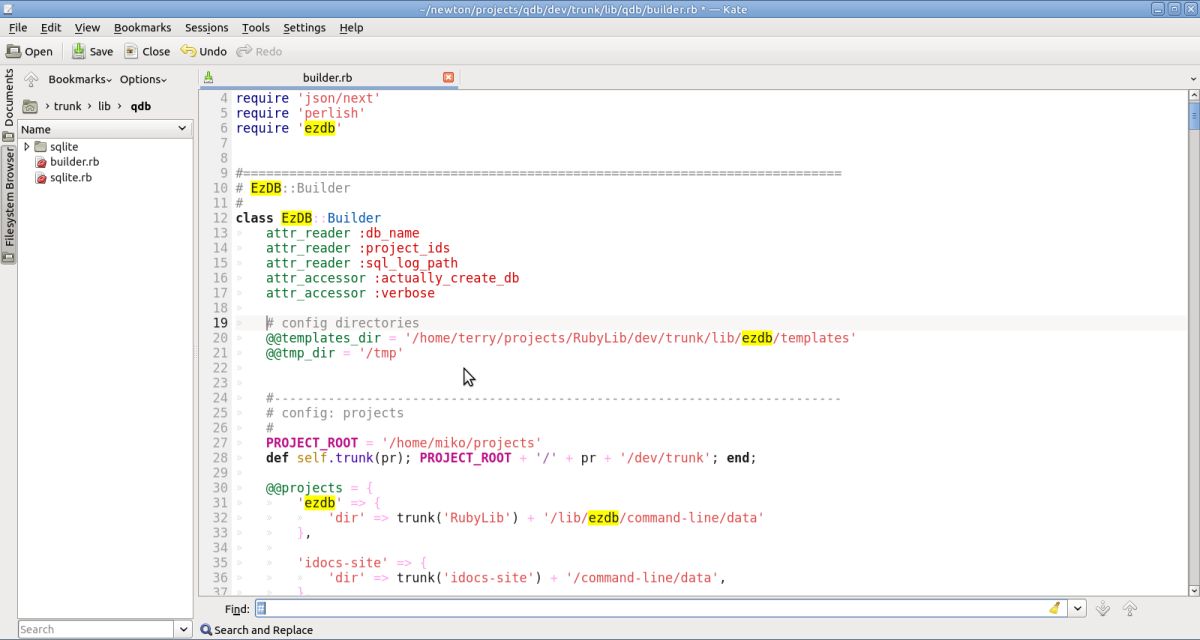Click the editor vertical scrollbar handle
Screen dimensions: 1200x640
(x=1194, y=117)
